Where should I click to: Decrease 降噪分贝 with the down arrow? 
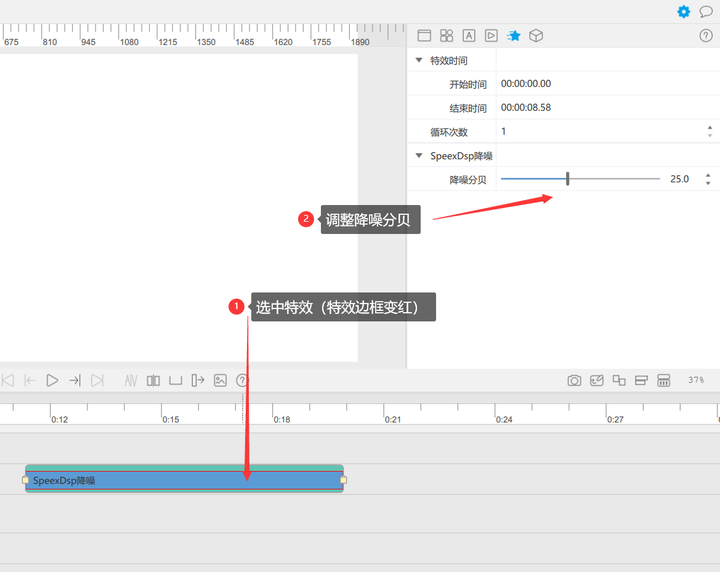(x=708, y=183)
